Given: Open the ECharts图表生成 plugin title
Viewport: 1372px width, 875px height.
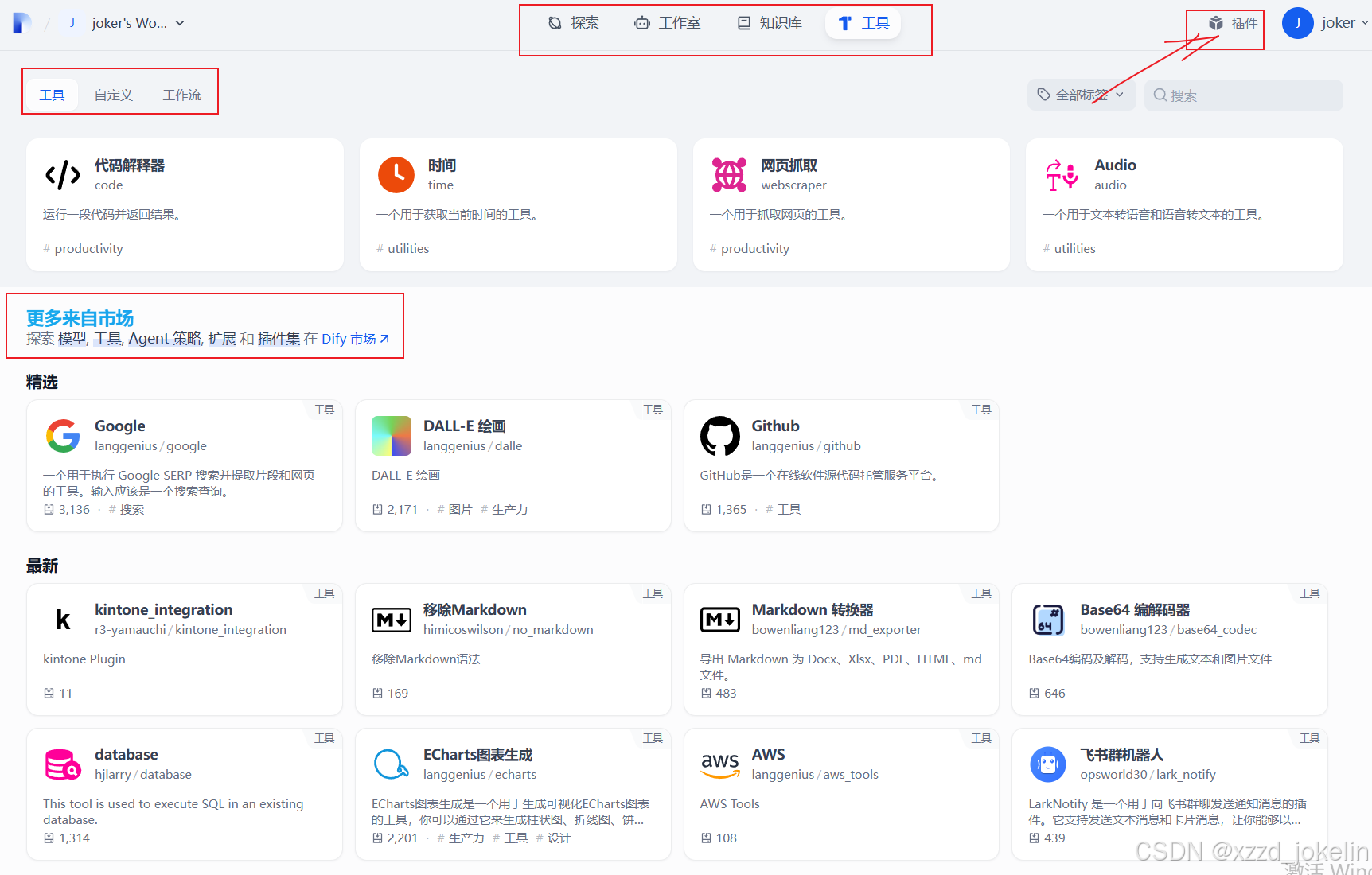Looking at the screenshot, I should click(x=477, y=754).
